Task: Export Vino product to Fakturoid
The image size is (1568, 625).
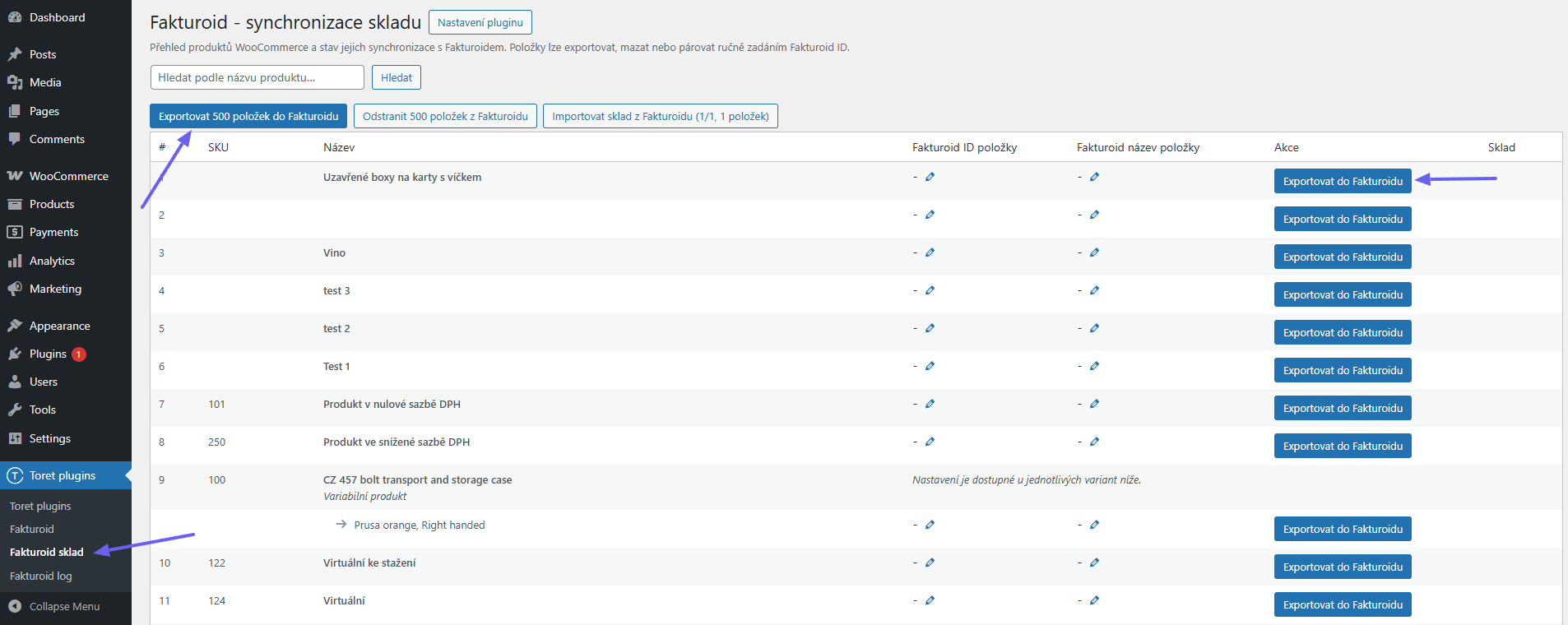Action: click(1343, 257)
